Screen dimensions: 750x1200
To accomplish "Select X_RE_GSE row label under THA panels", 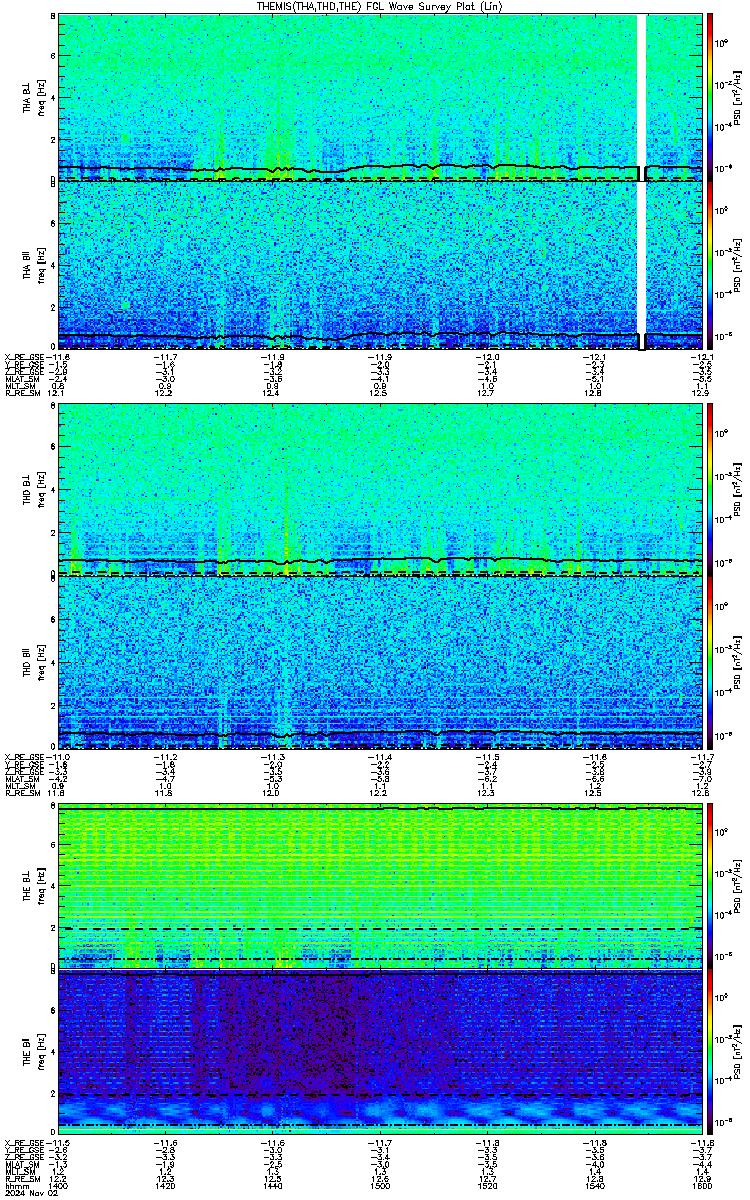I will (x=25, y=357).
